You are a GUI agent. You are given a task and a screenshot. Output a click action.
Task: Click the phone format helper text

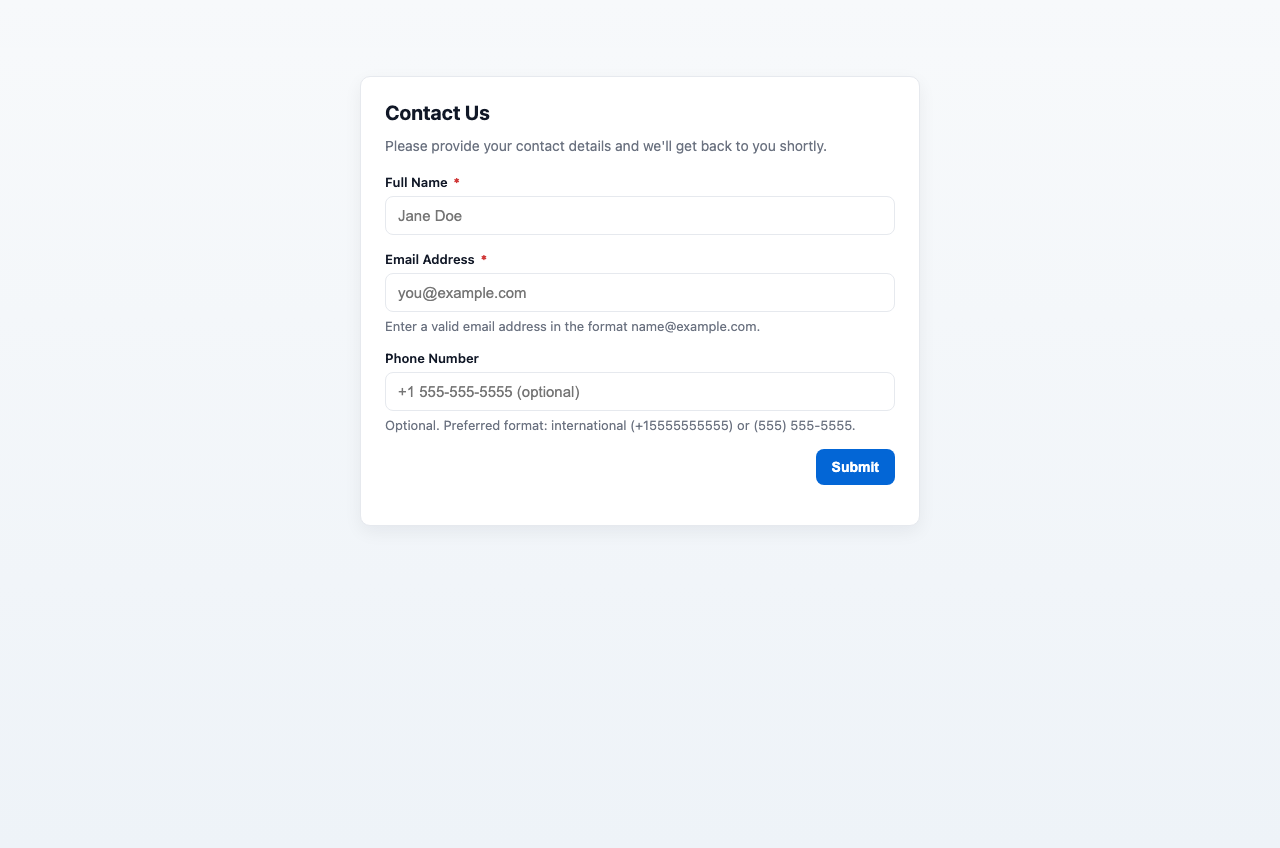click(620, 425)
